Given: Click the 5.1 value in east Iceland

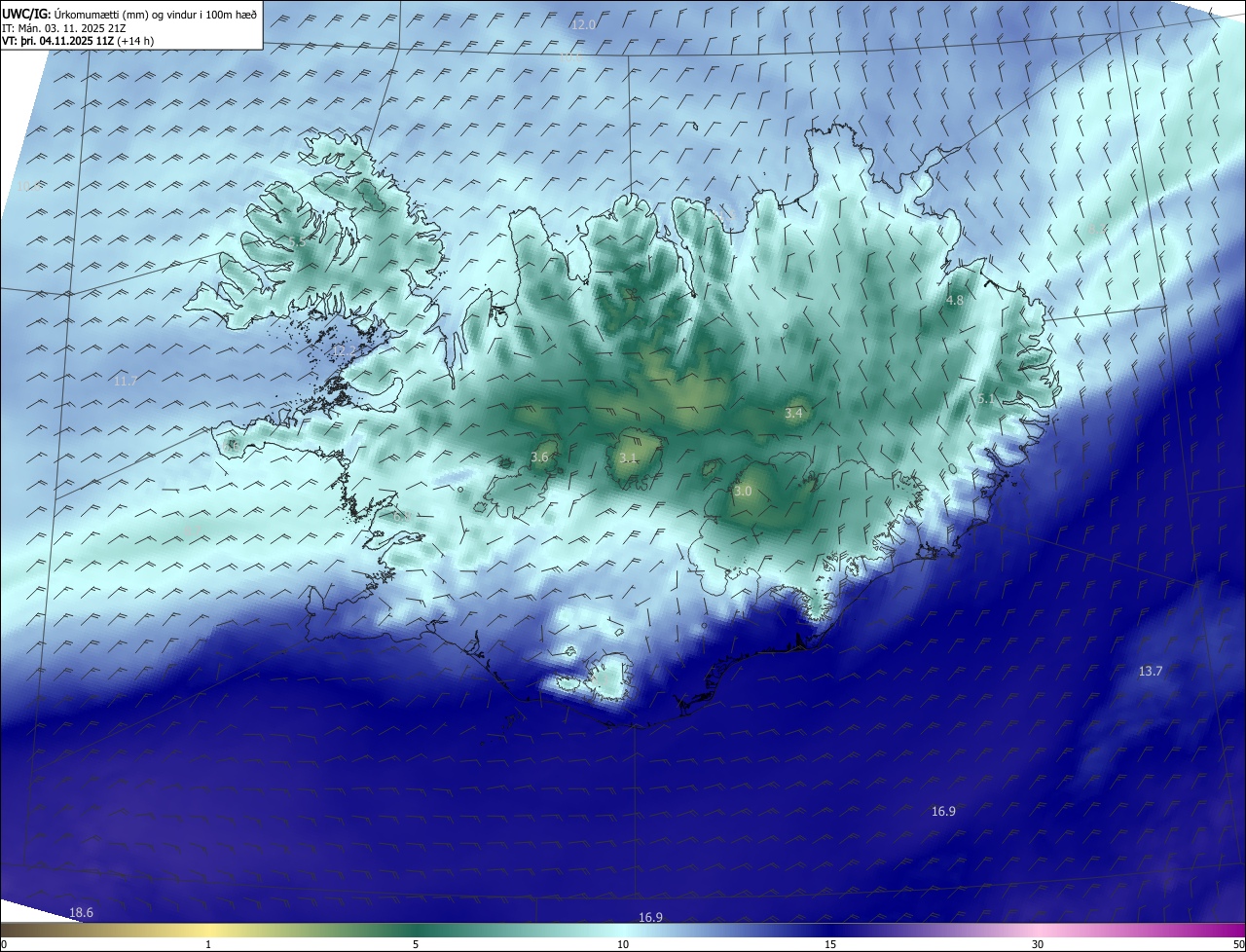Looking at the screenshot, I should (986, 398).
